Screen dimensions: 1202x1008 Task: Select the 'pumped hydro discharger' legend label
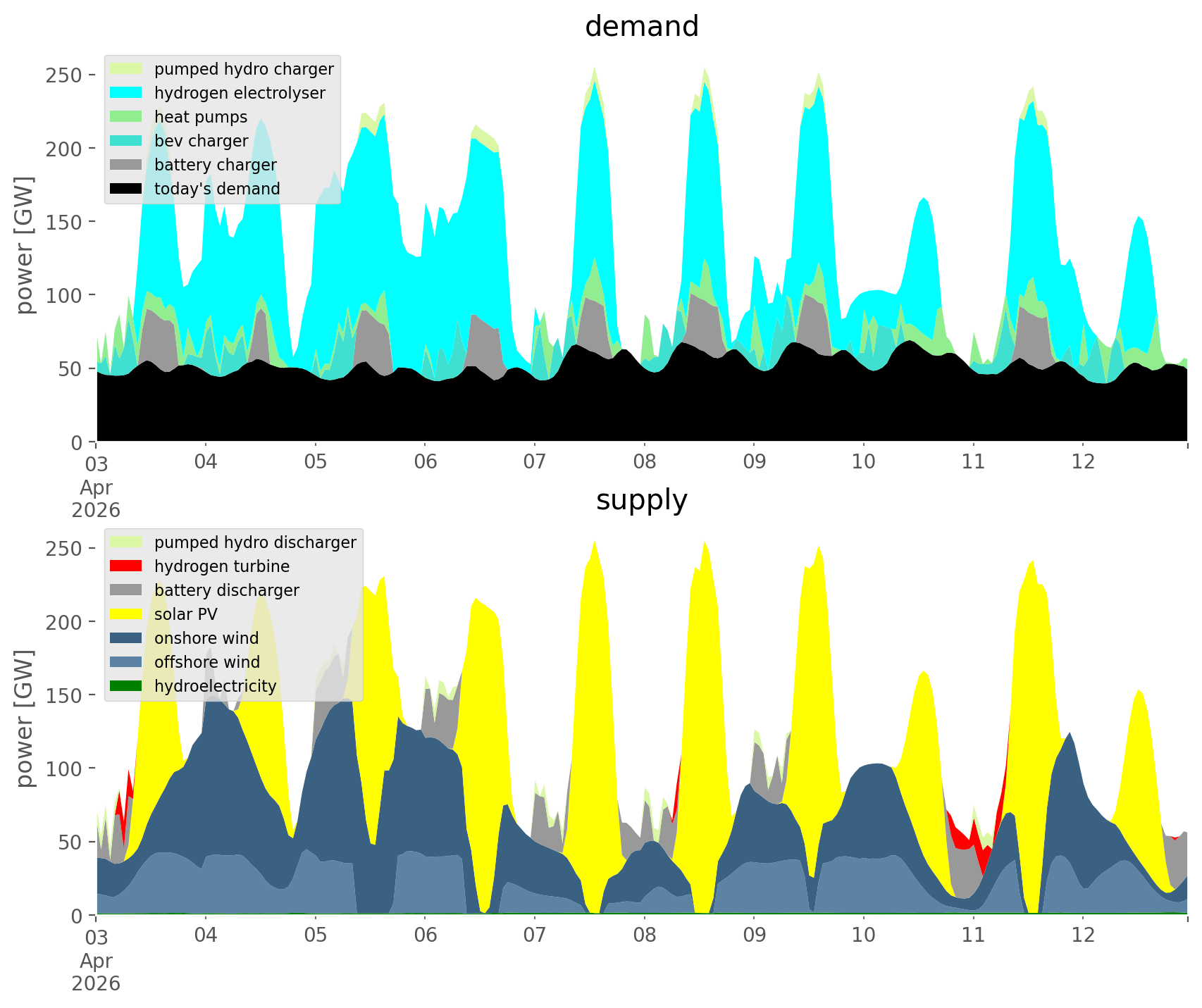click(255, 542)
